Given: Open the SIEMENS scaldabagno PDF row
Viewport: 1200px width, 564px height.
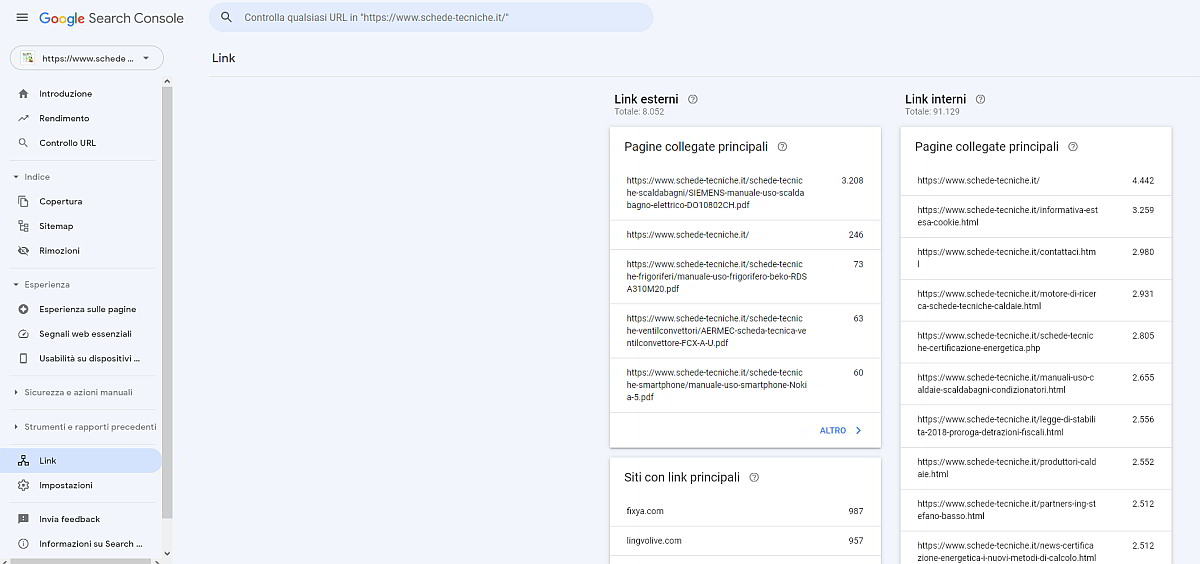Looking at the screenshot, I should coord(745,193).
